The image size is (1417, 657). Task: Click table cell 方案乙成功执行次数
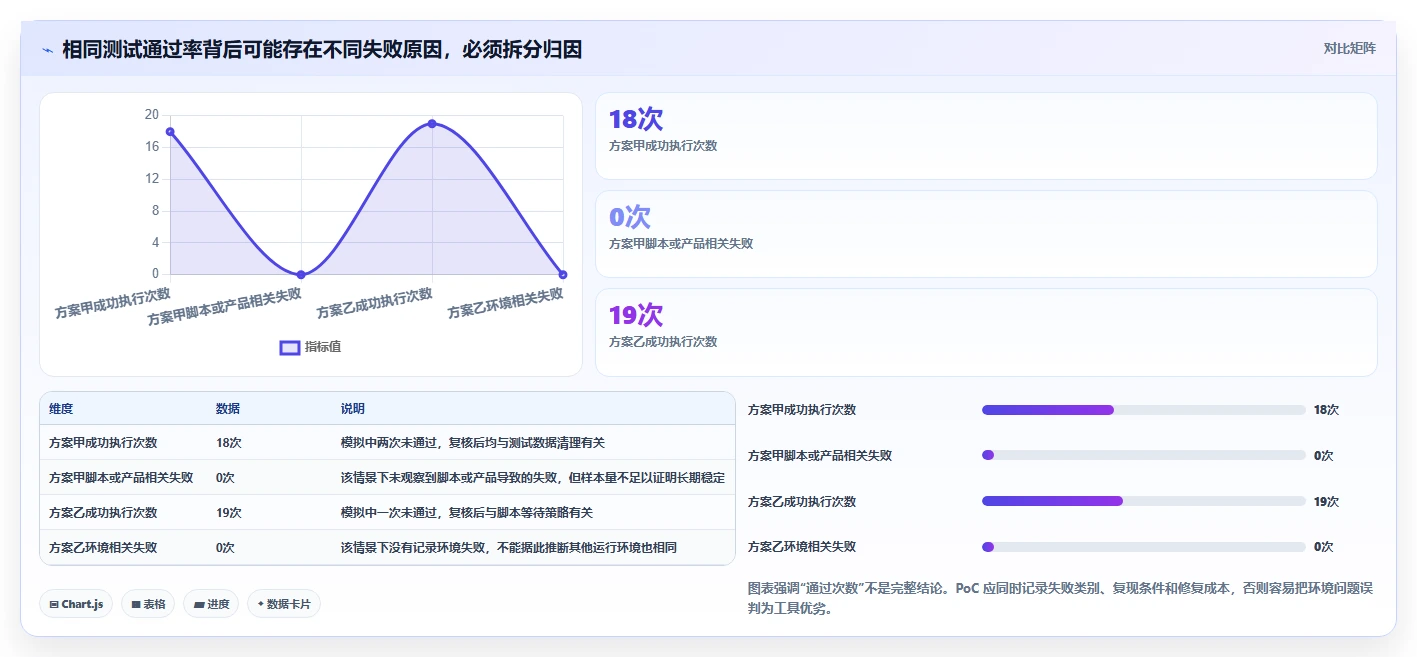click(x=103, y=512)
